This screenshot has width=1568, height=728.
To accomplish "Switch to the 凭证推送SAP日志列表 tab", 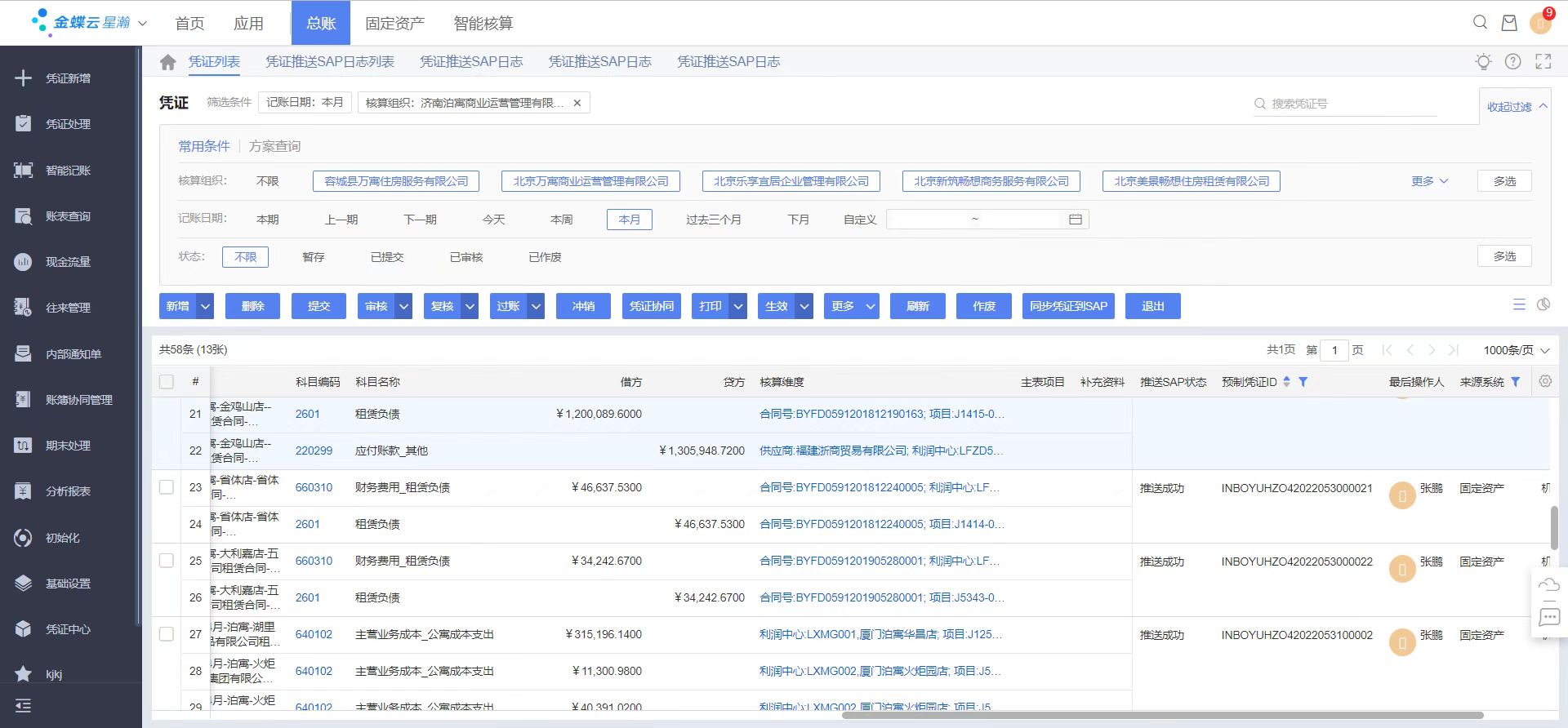I will (x=330, y=62).
